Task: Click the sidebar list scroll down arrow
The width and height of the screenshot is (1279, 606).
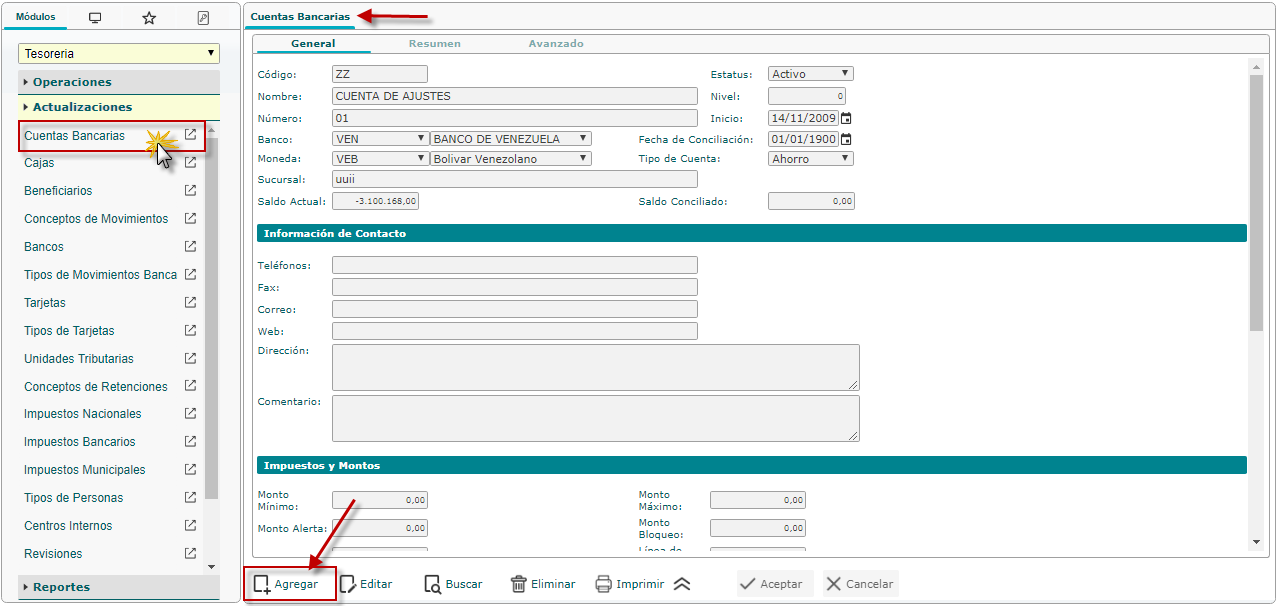Action: (x=211, y=566)
